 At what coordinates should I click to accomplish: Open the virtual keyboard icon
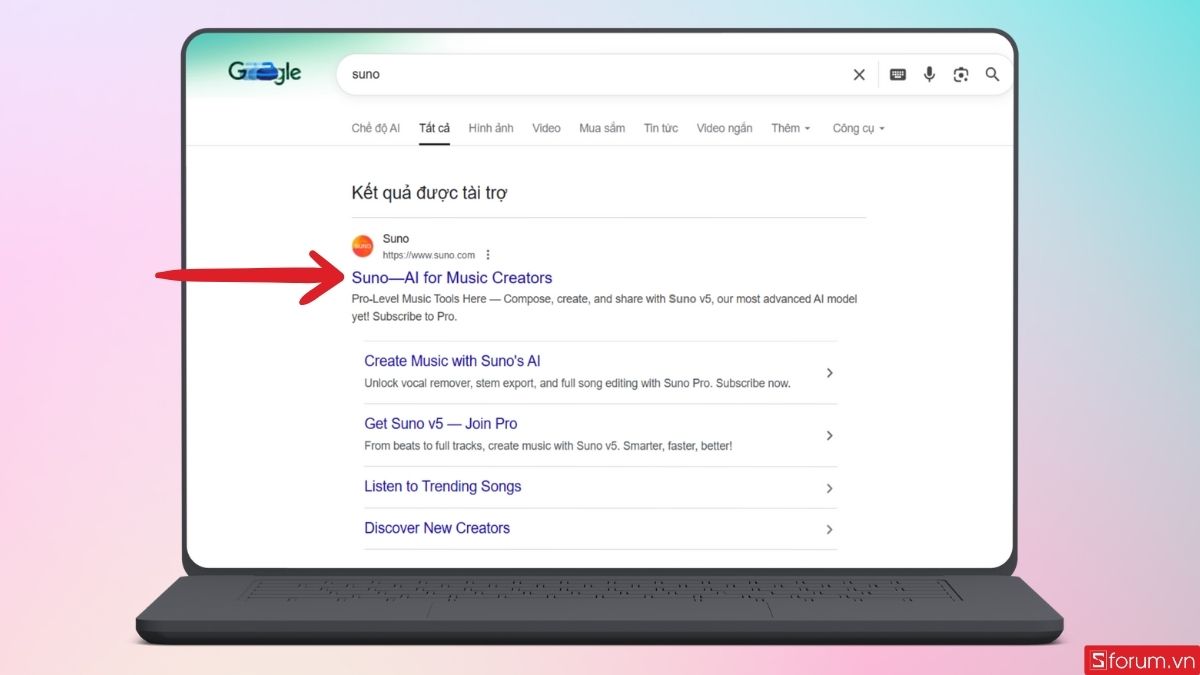click(898, 74)
